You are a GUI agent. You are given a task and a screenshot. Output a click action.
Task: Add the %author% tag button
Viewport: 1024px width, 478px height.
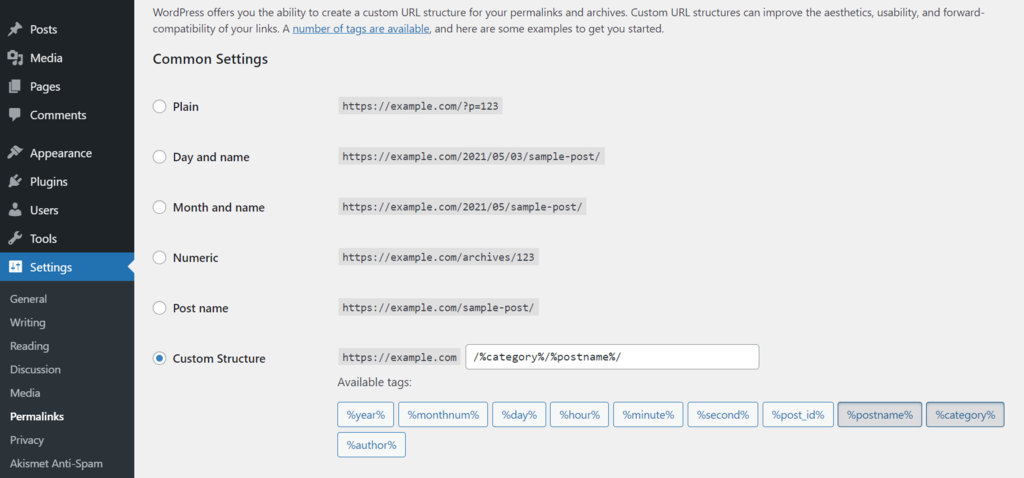pos(372,445)
